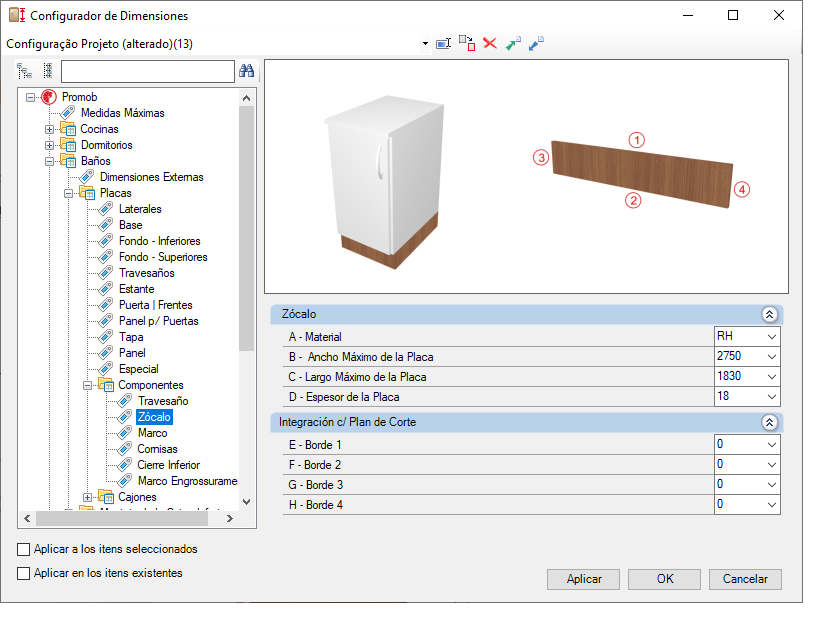This screenshot has height=617, width=831.
Task: Collapse the Zócalo properties section
Action: (x=770, y=314)
